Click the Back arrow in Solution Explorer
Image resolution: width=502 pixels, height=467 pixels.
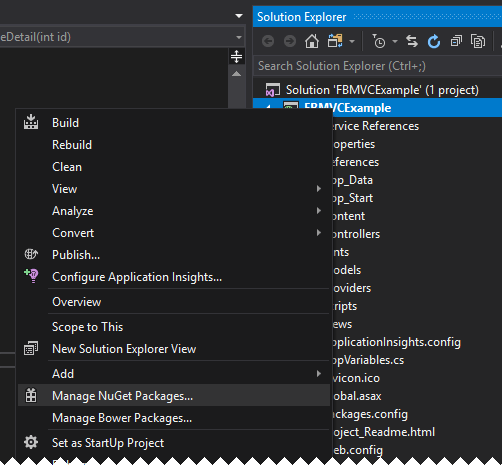tap(268, 41)
